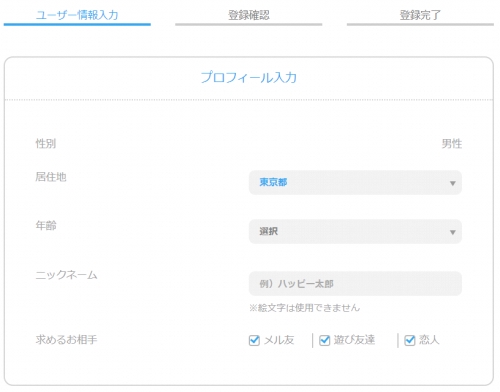Click the 居住地 field label
Image resolution: width=500 pixels, height=392 pixels.
click(51, 177)
